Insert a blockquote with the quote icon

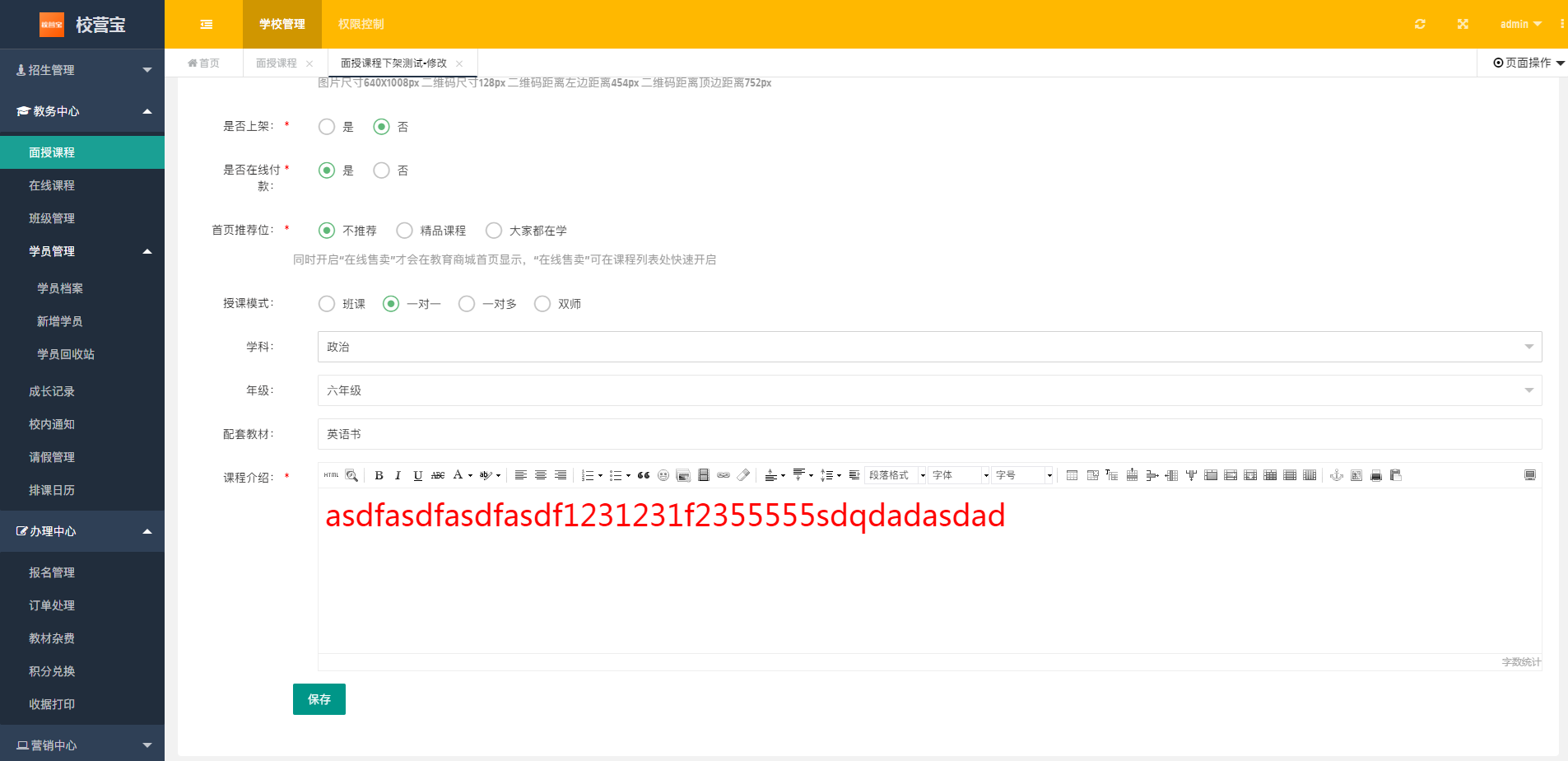pos(644,475)
